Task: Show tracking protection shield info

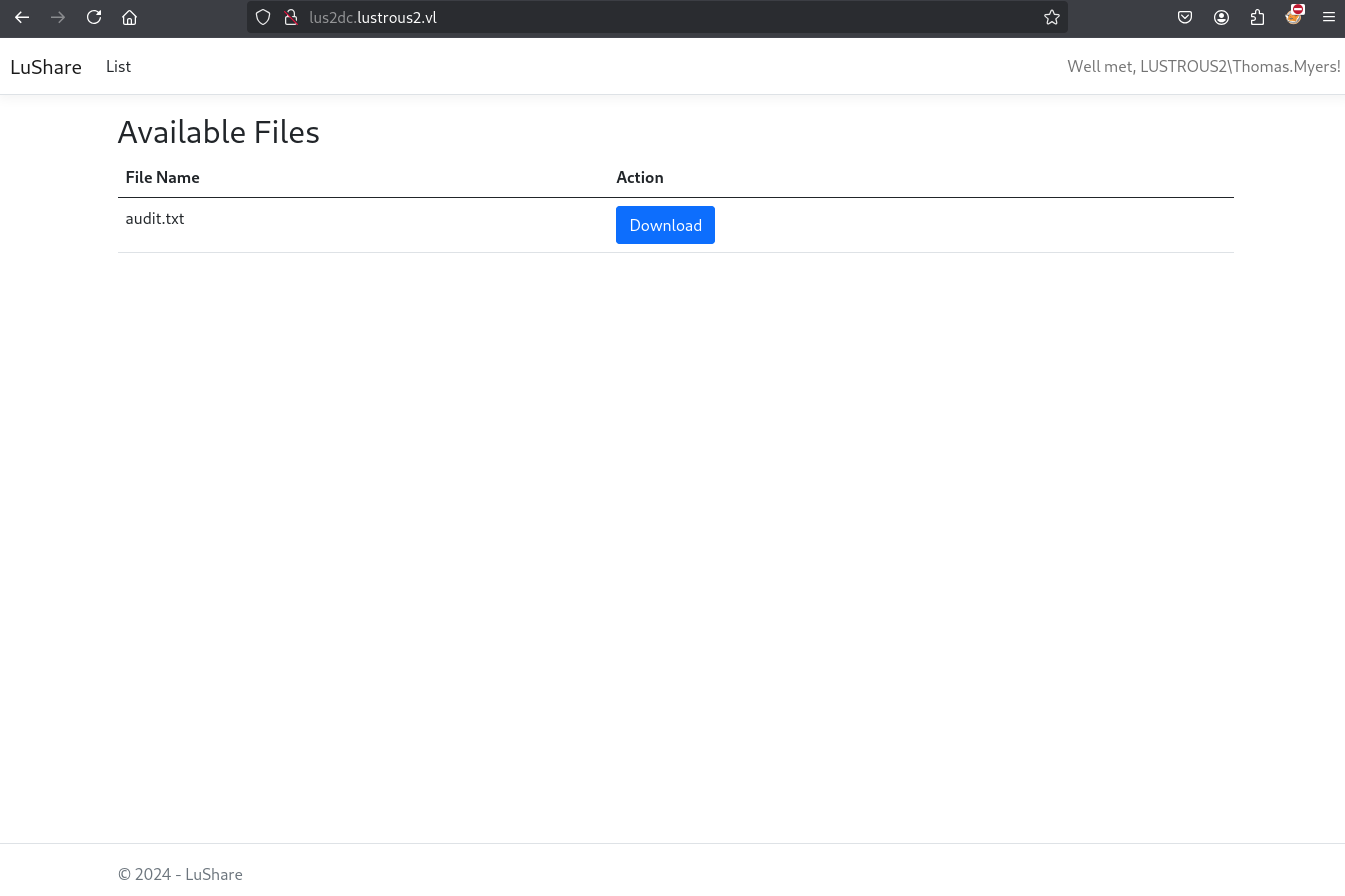Action: pyautogui.click(x=263, y=17)
